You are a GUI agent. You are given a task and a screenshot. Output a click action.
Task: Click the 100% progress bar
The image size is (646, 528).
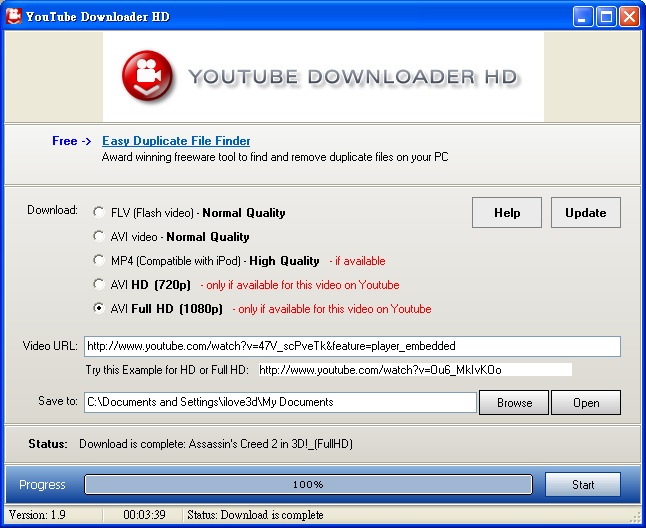308,484
